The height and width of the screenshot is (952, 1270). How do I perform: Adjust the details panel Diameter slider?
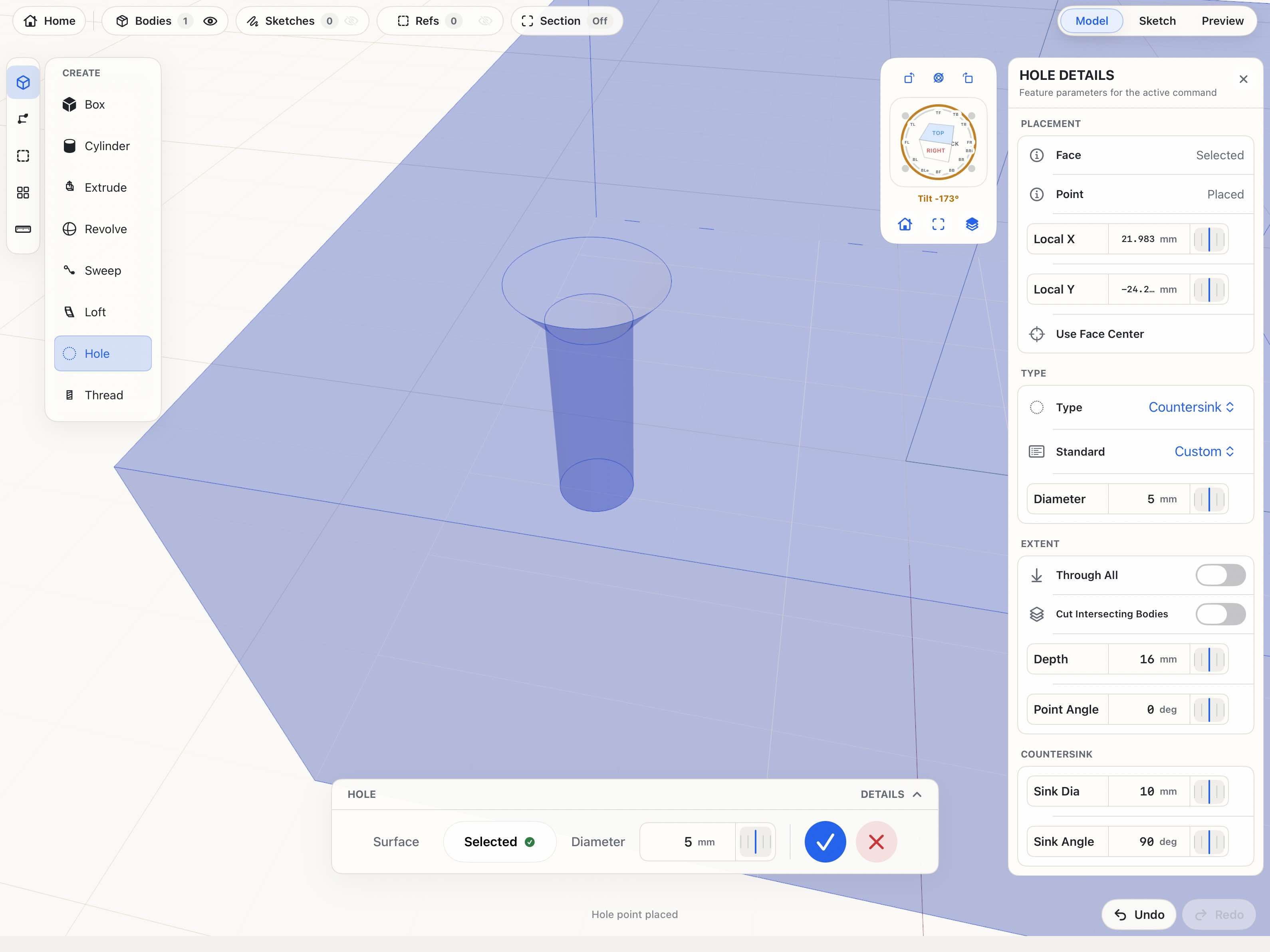[x=1209, y=499]
